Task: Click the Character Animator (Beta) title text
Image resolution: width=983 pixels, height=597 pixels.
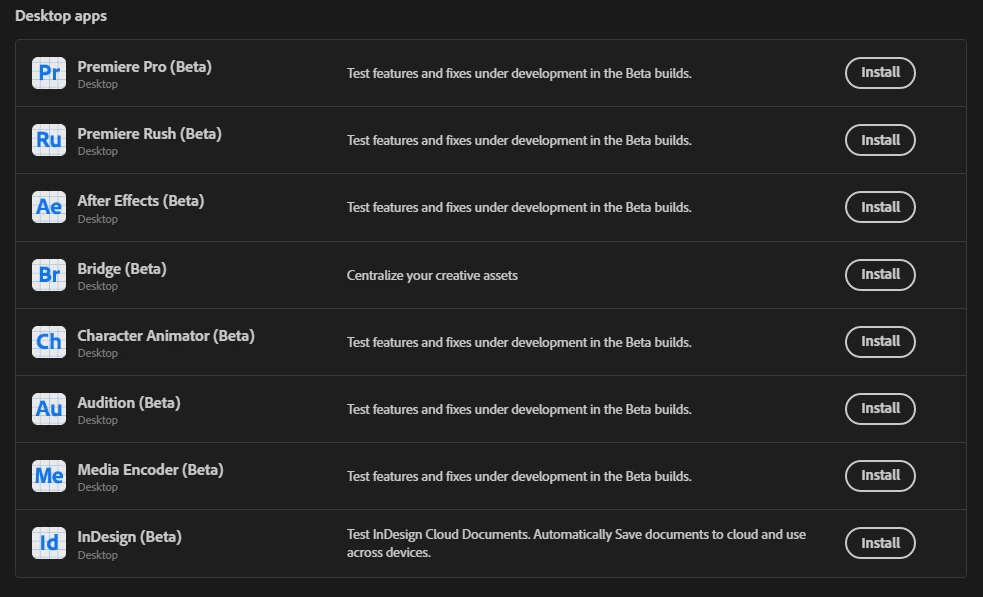Action: click(166, 335)
